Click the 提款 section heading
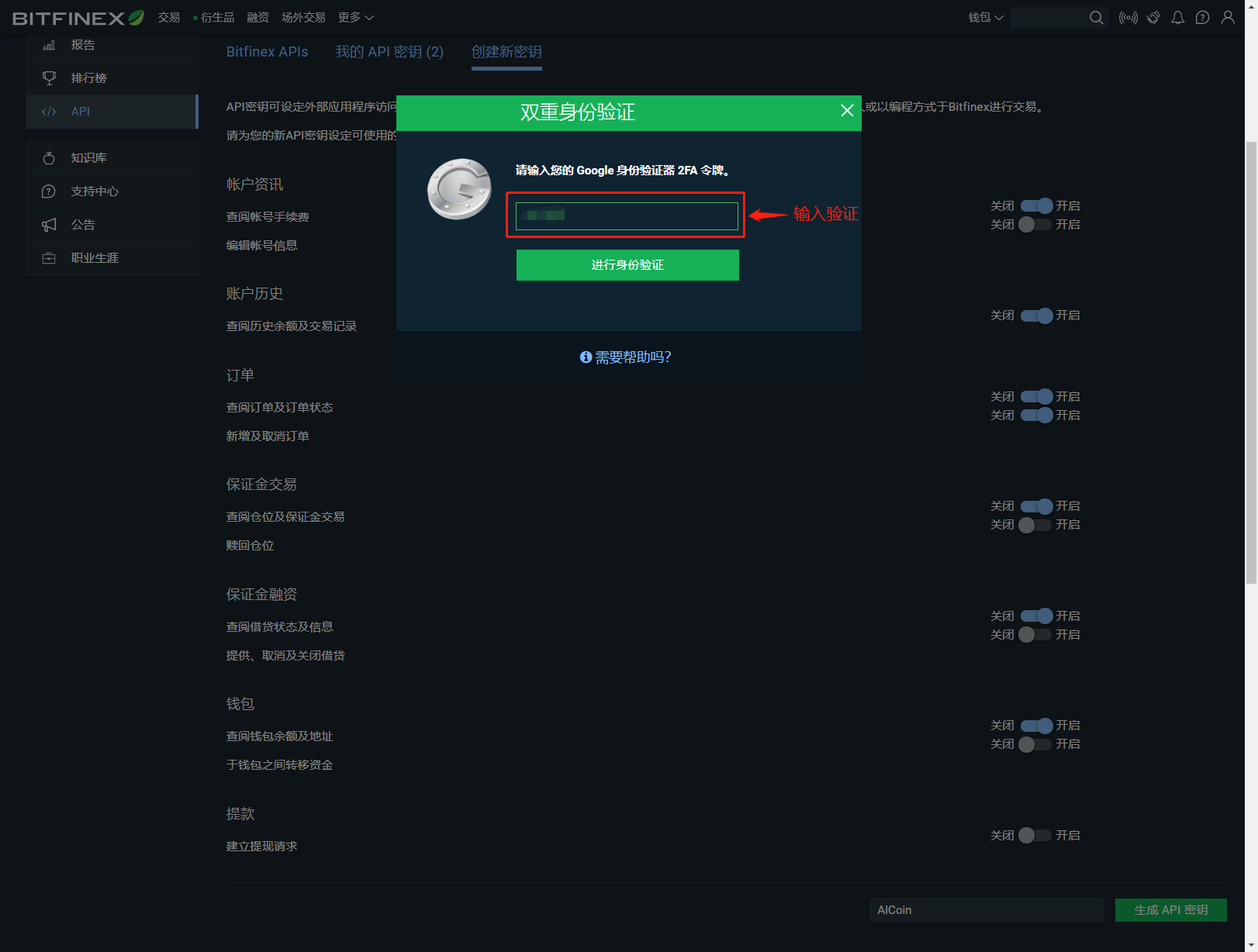The width and height of the screenshot is (1258, 952). point(240,814)
